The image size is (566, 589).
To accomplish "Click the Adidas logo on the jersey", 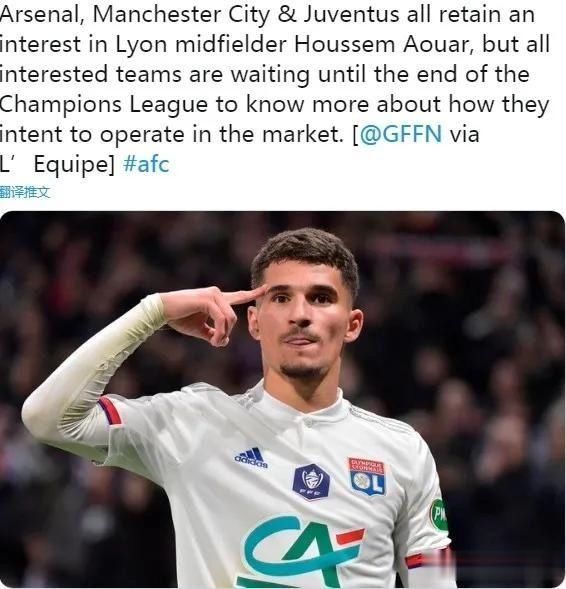I will point(251,458).
